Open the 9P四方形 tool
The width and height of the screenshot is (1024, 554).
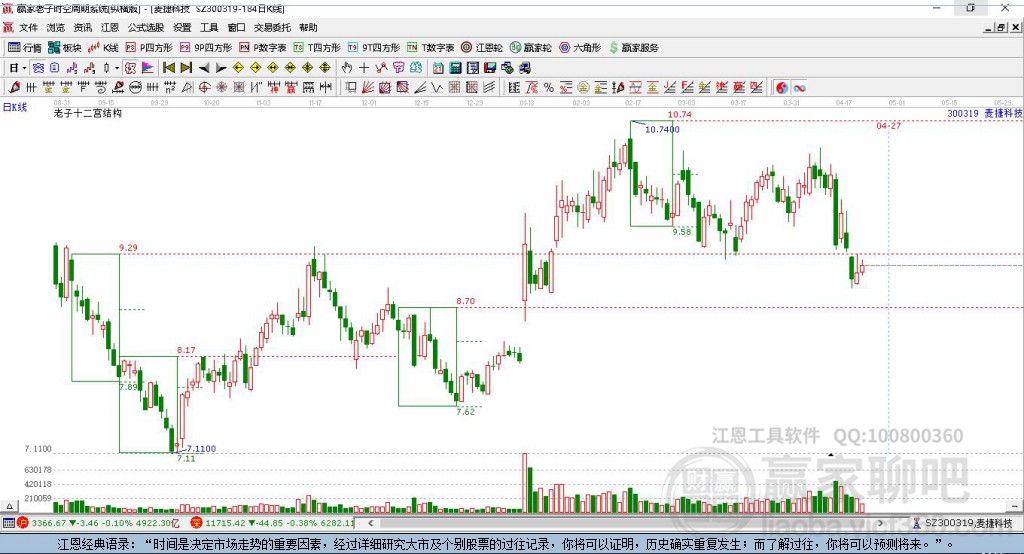206,48
